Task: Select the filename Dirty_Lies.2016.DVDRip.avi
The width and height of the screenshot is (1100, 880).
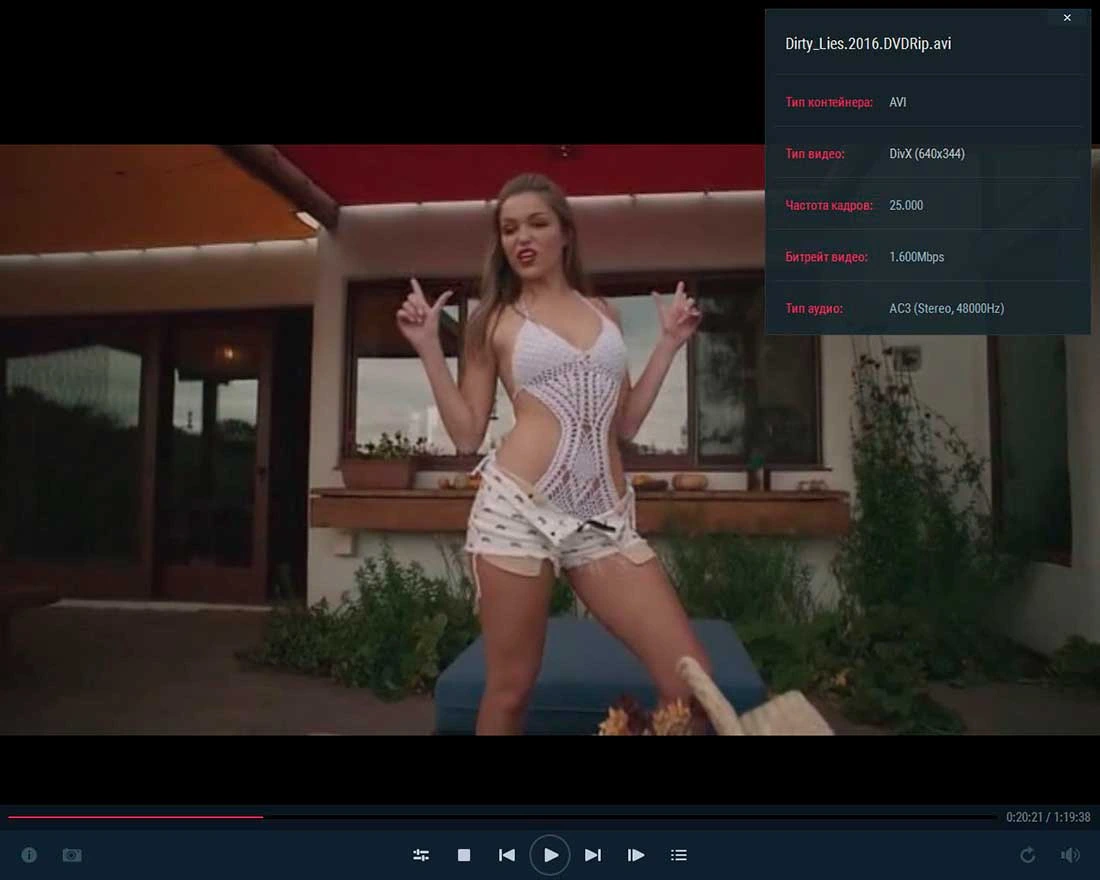Action: point(868,44)
